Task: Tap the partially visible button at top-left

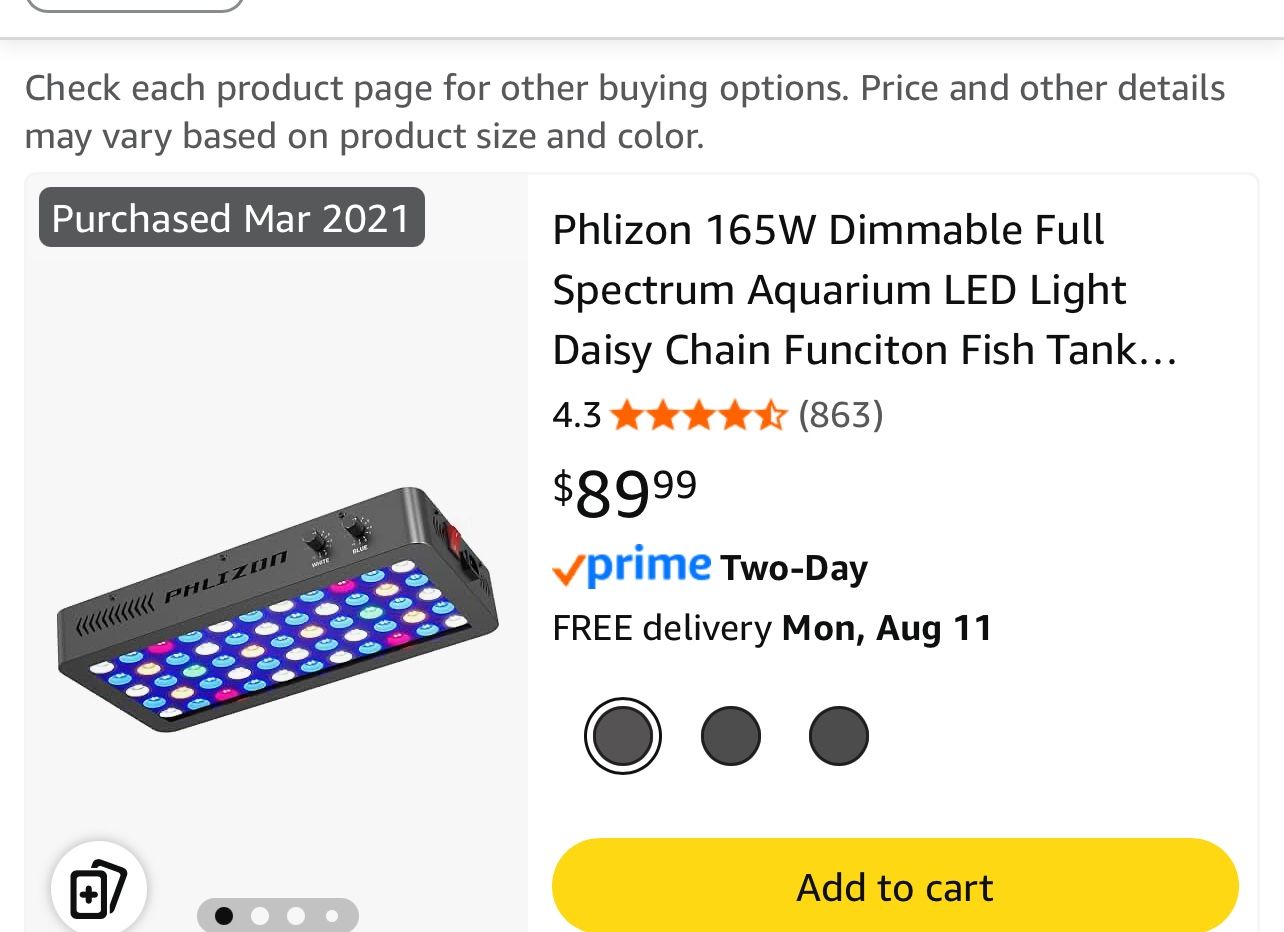Action: 134,5
